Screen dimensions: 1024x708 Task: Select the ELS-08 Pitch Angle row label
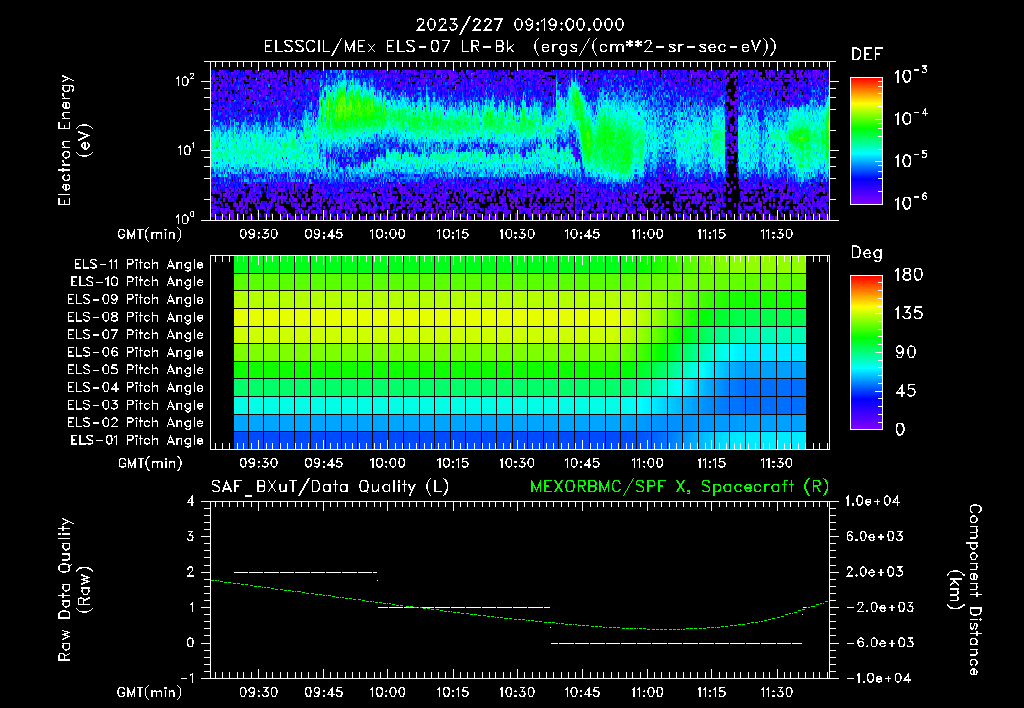(136, 317)
